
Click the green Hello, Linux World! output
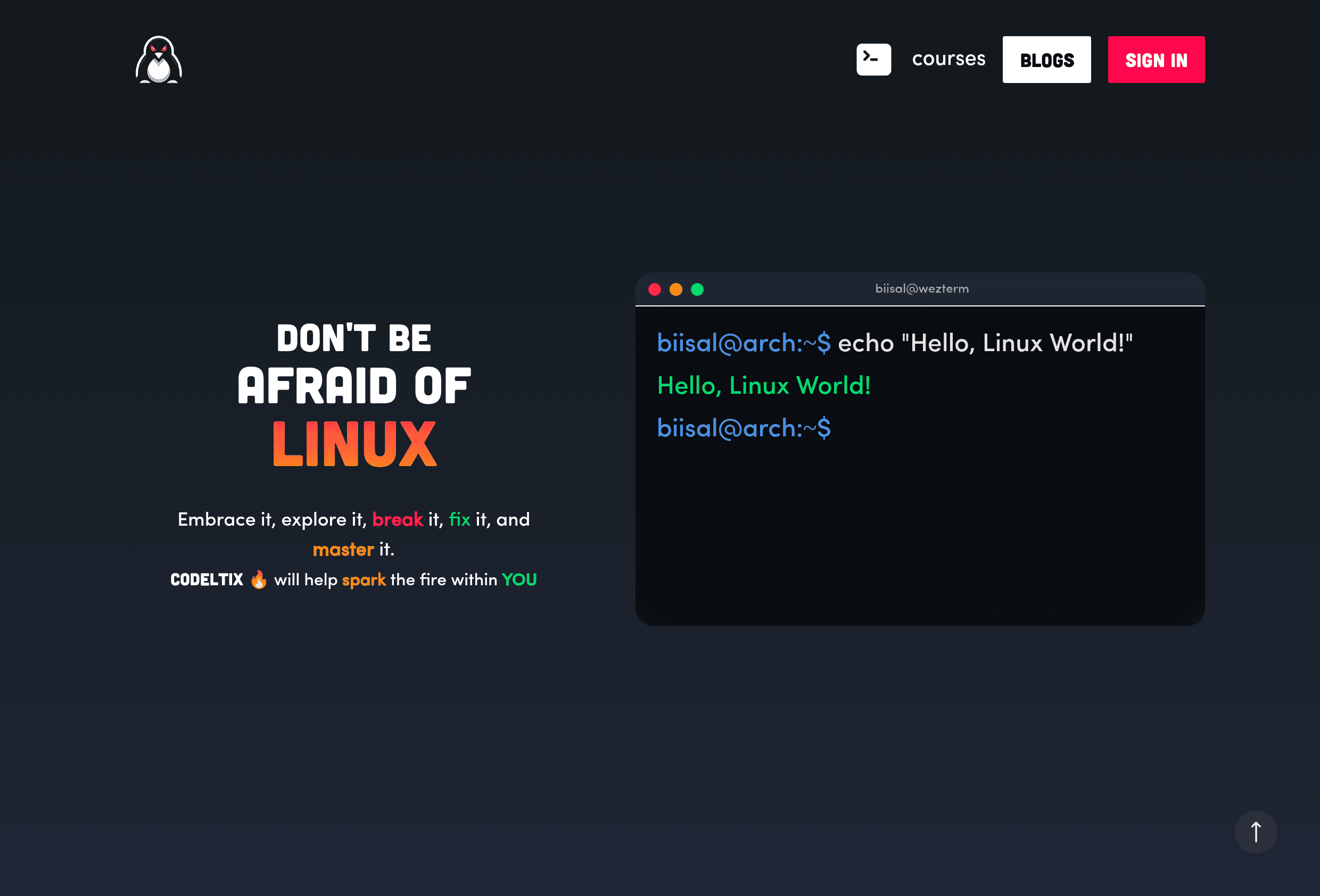763,386
